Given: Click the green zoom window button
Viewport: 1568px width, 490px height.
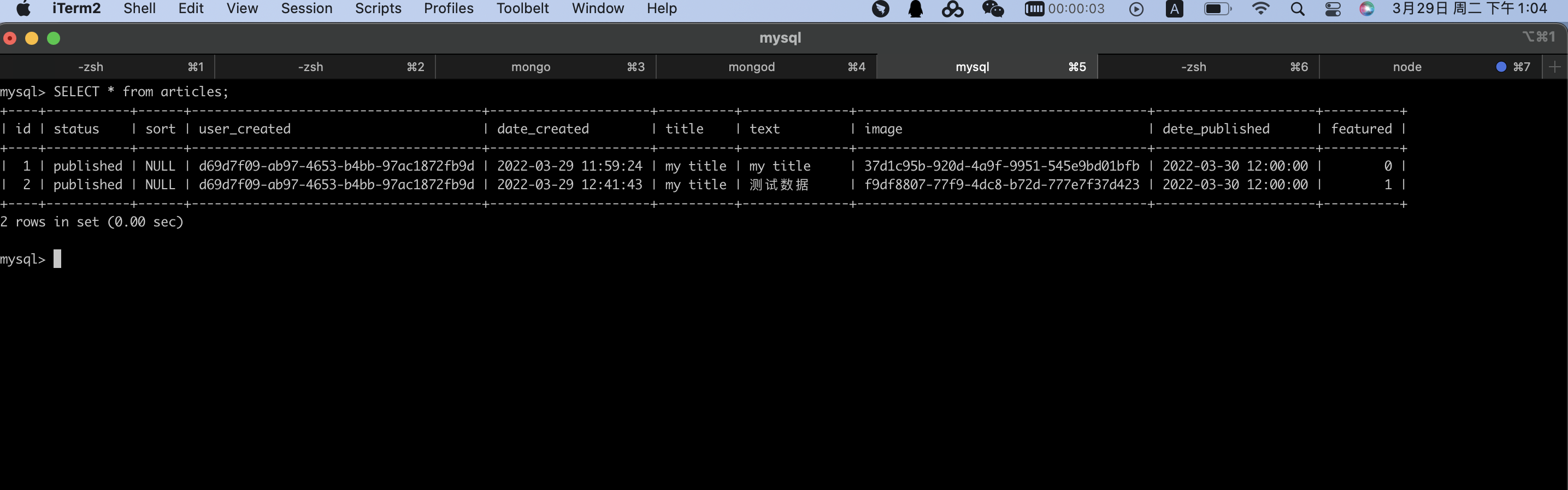Looking at the screenshot, I should [x=54, y=38].
